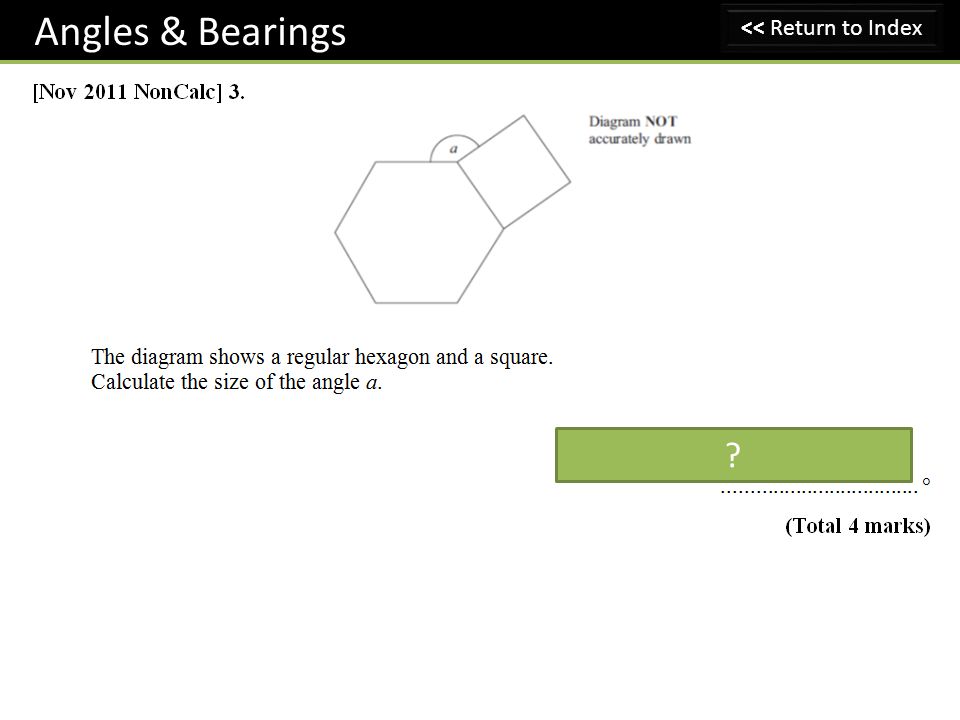The width and height of the screenshot is (960, 720).
Task: Click the italic a in the question text
Action: [x=371, y=383]
